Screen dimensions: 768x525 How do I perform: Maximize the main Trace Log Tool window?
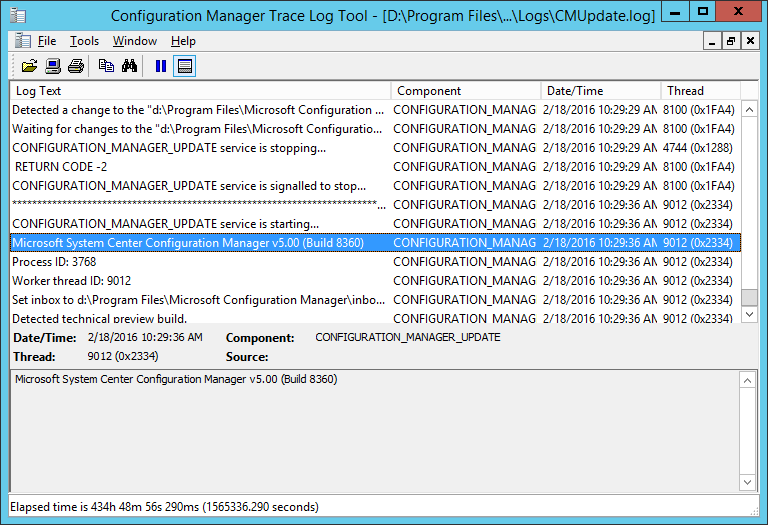coord(702,12)
